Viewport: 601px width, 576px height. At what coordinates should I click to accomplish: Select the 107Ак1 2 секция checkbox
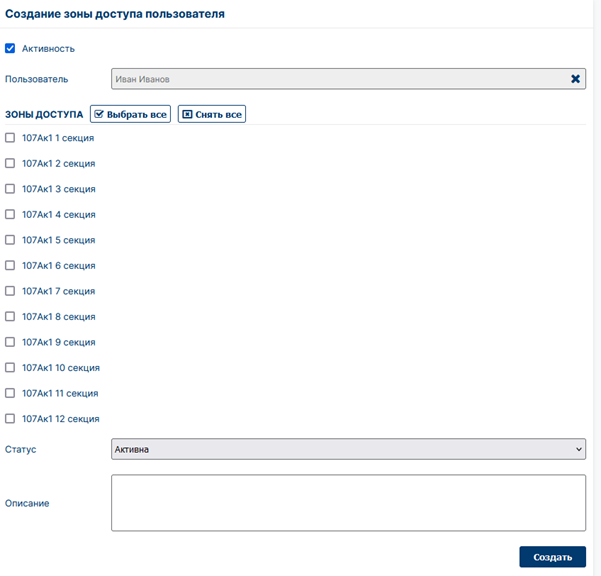[x=10, y=163]
